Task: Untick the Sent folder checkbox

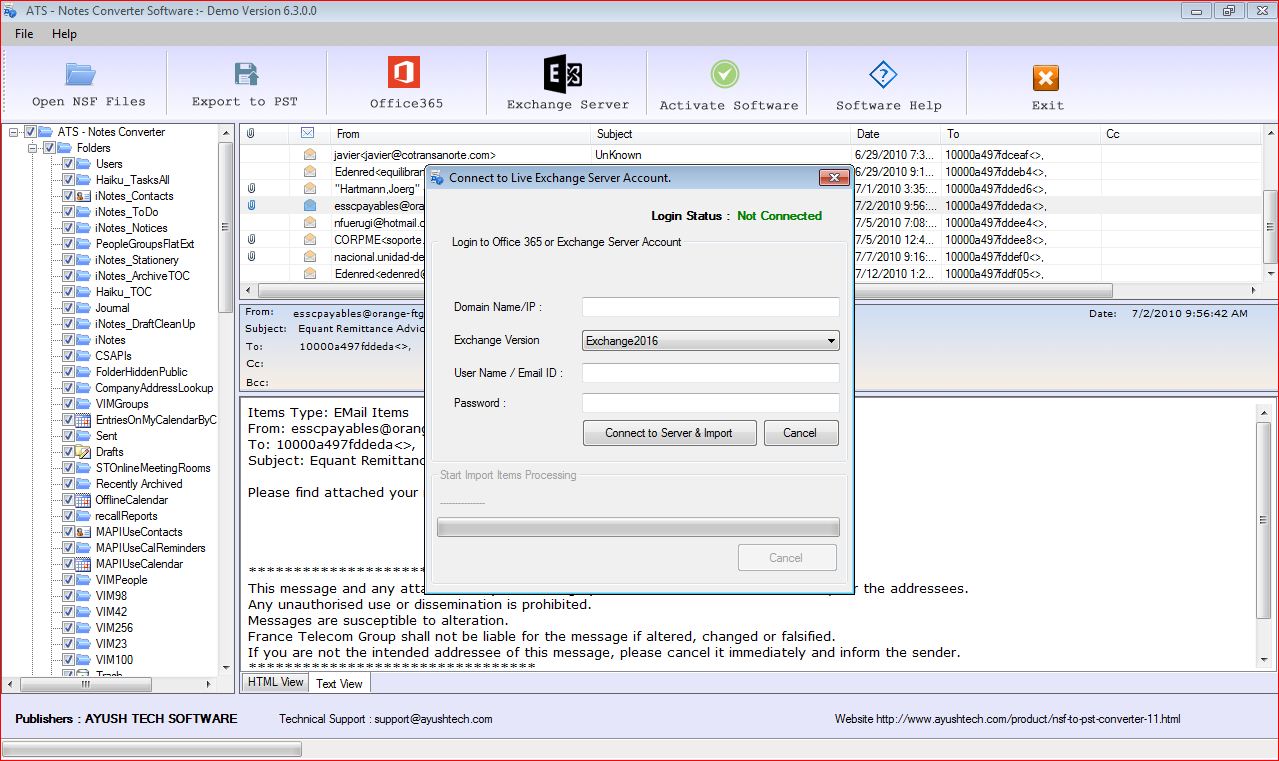Action: 68,436
